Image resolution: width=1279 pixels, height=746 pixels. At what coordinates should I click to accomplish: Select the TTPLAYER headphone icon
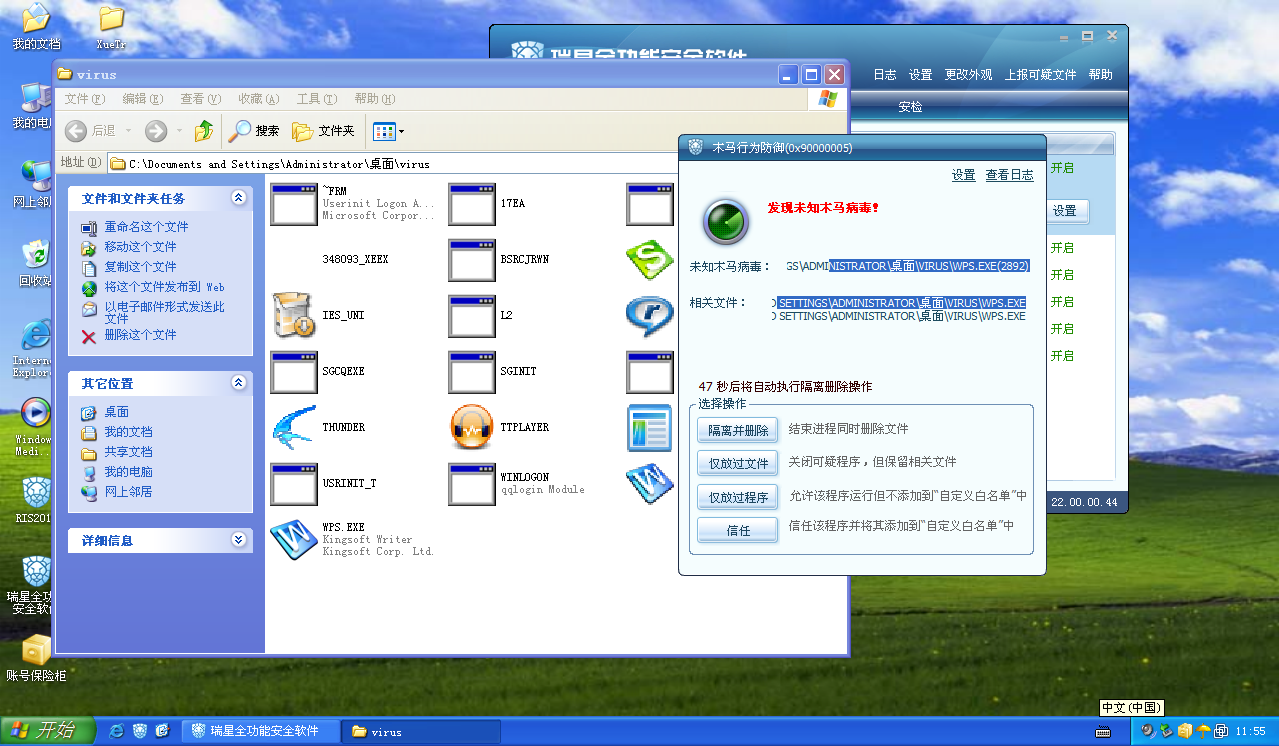click(471, 427)
